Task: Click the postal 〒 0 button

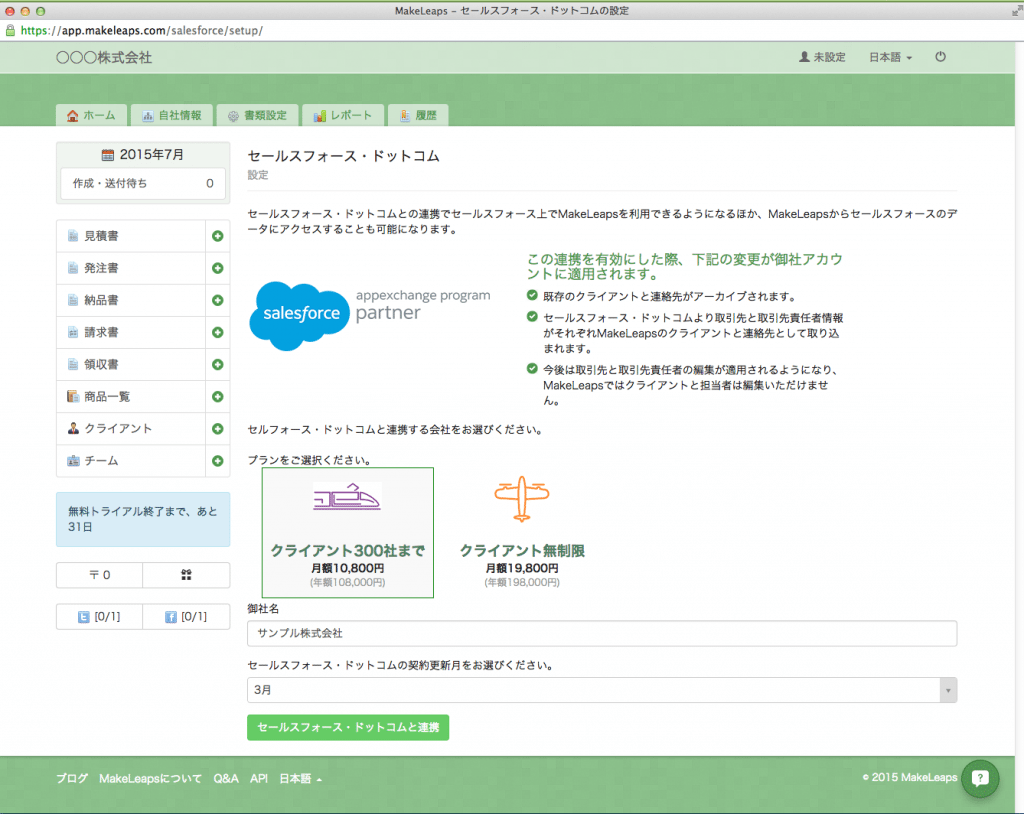Action: click(x=99, y=575)
